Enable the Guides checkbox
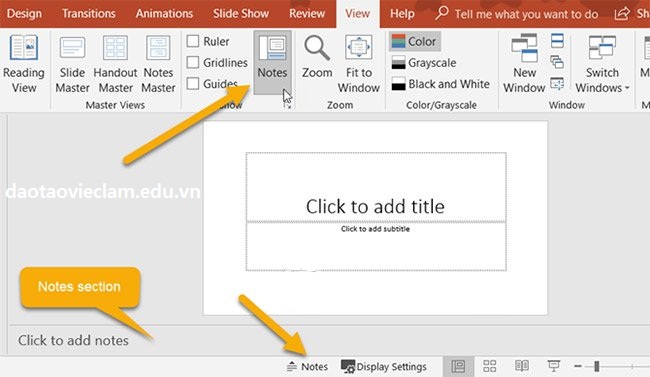Viewport: 650px width, 377px height. point(193,84)
